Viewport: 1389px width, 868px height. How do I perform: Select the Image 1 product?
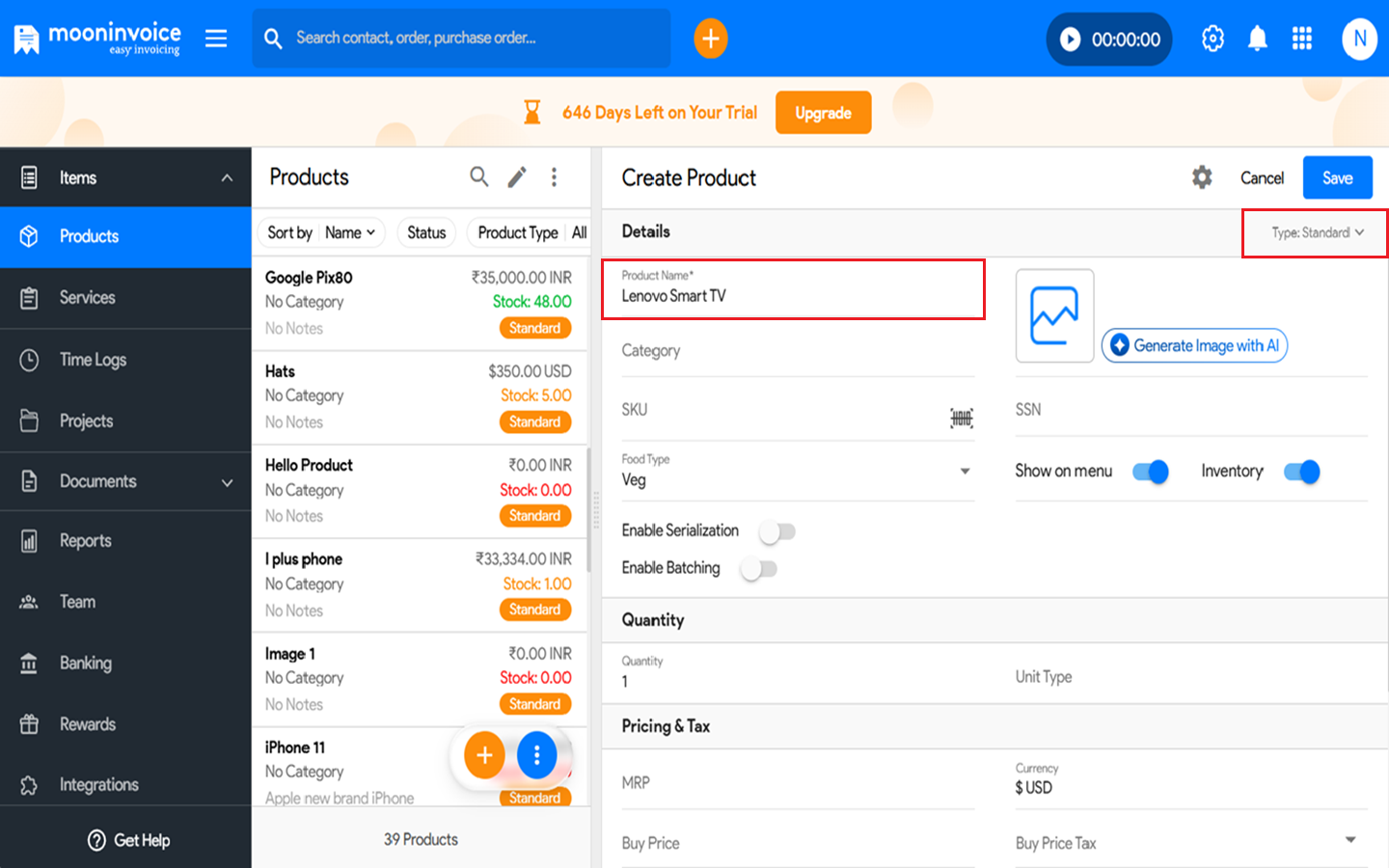click(x=420, y=679)
